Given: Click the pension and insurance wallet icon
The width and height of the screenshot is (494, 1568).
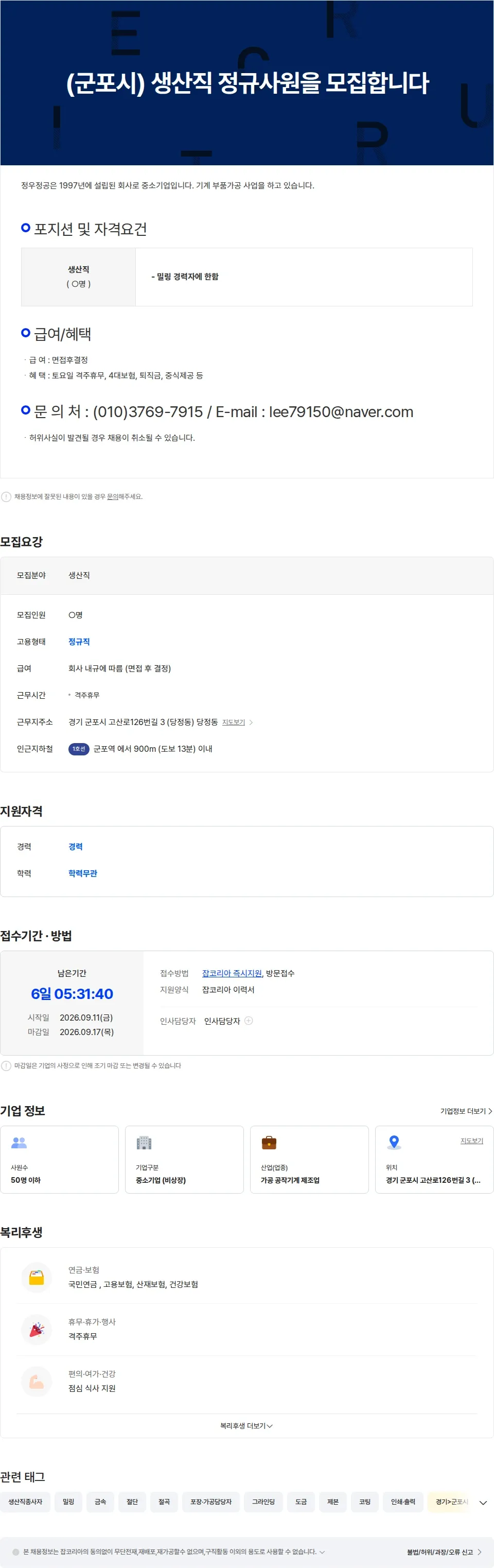Looking at the screenshot, I should pyautogui.click(x=37, y=1277).
